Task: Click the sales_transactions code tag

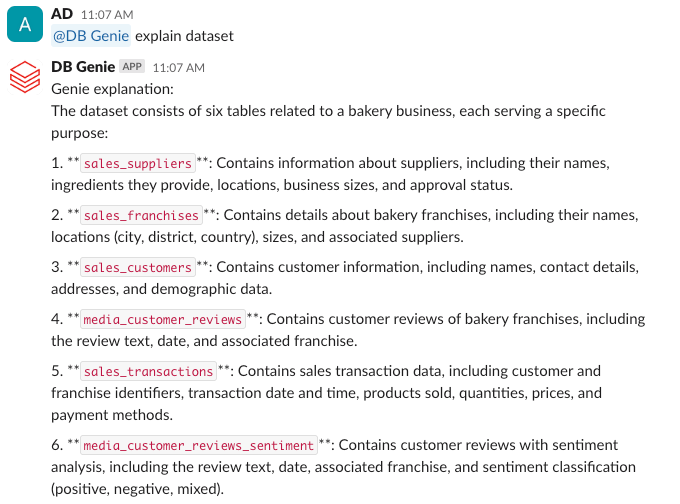Action: click(x=148, y=371)
